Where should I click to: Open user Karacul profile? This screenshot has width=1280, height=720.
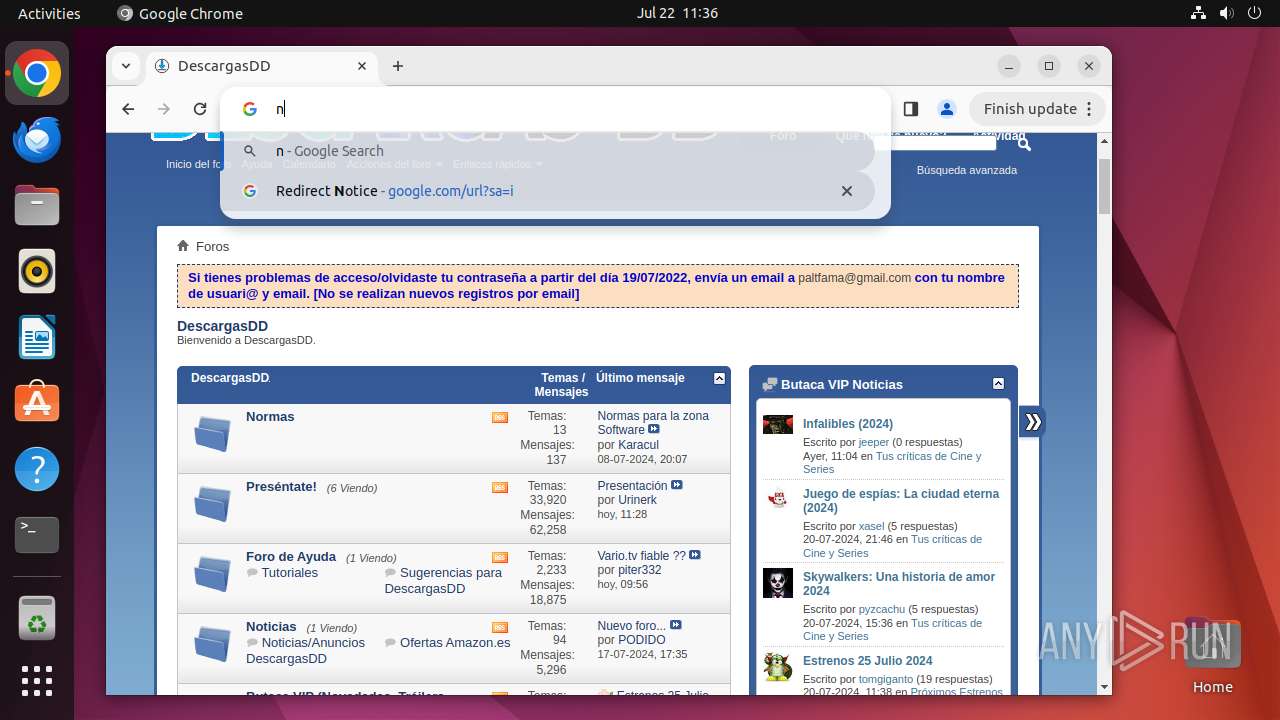click(x=638, y=445)
